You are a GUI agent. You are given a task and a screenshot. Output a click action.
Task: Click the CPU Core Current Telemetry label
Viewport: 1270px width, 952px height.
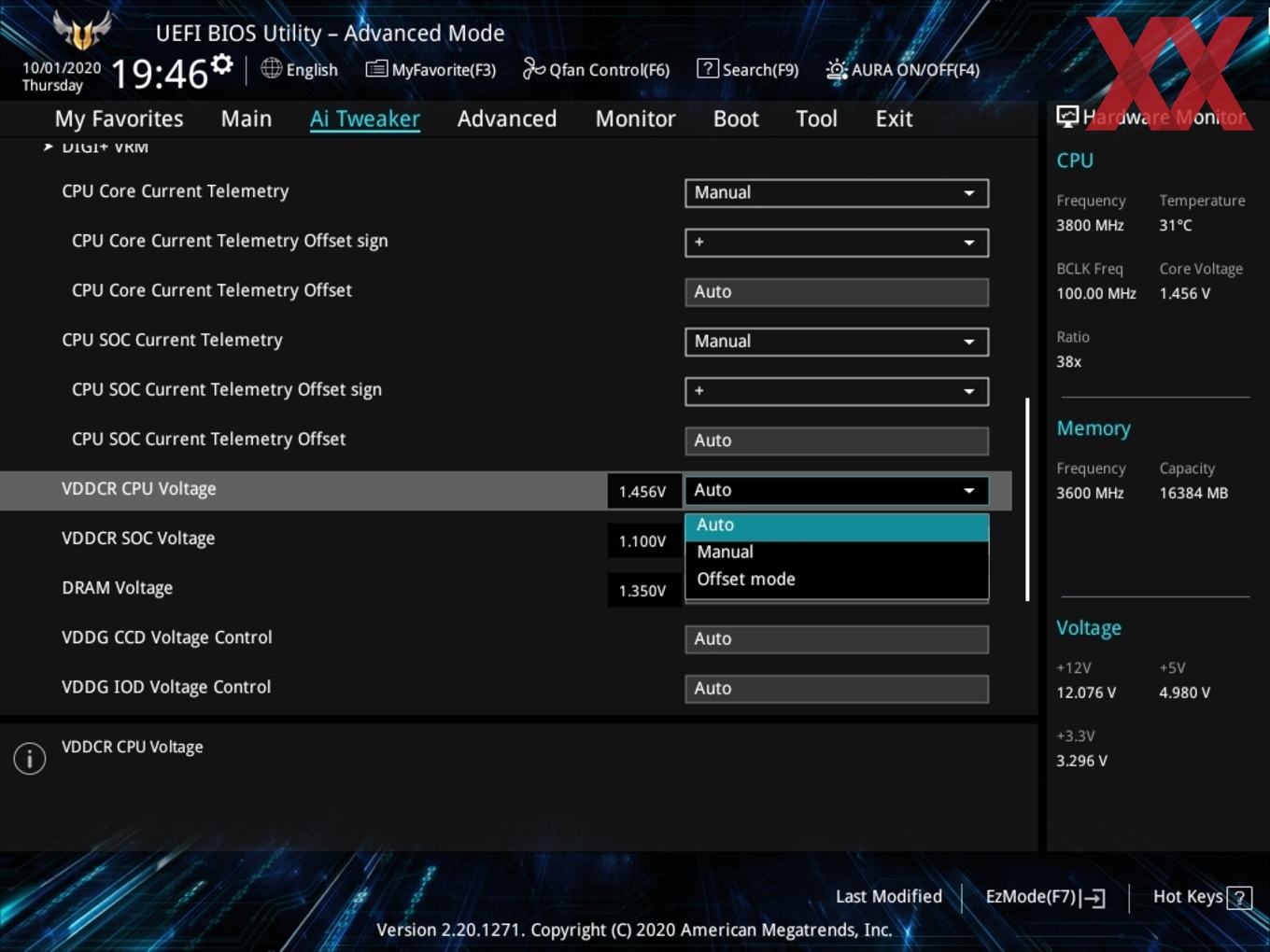176,191
